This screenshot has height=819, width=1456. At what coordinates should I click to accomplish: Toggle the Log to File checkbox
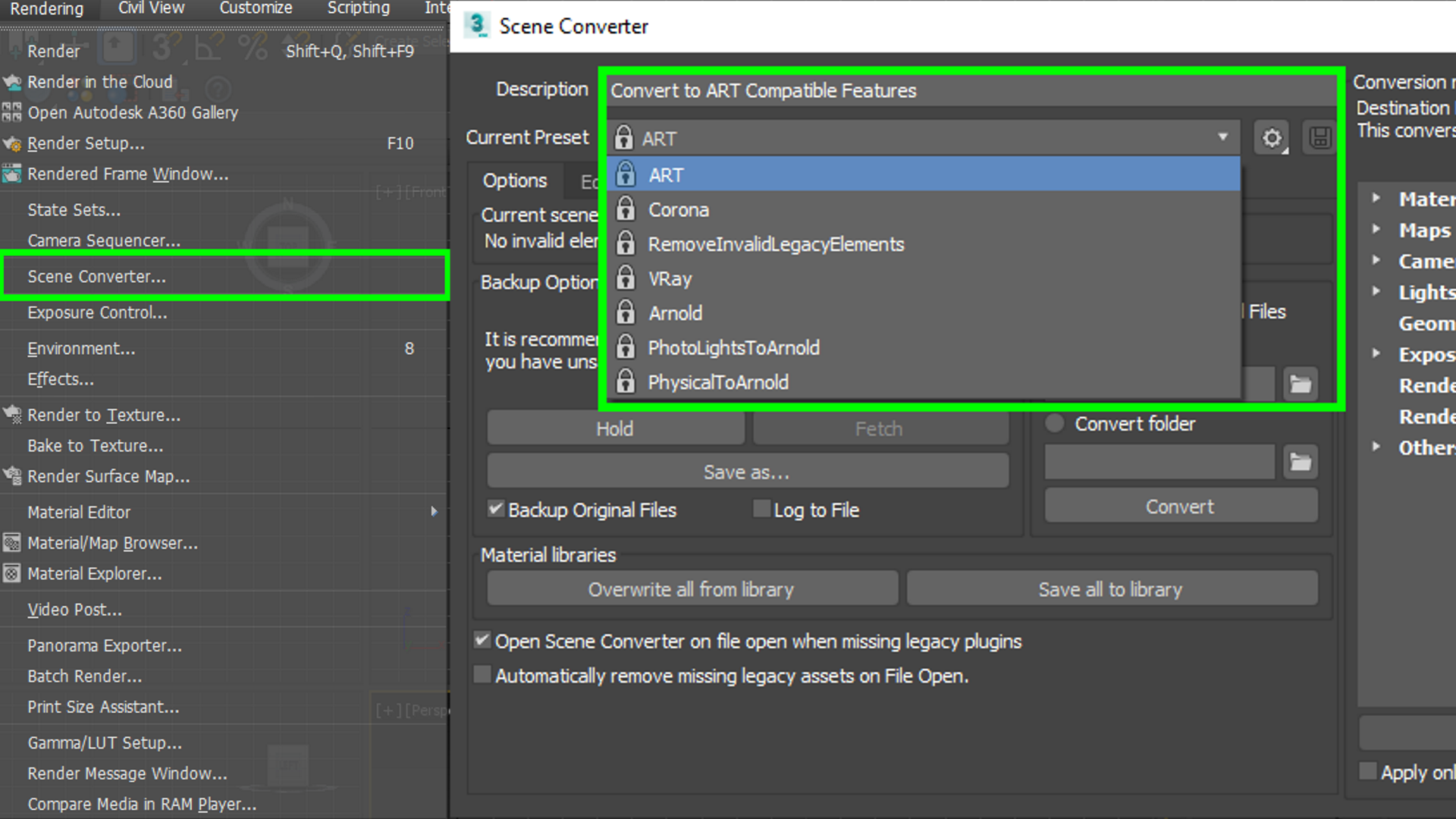(x=761, y=510)
